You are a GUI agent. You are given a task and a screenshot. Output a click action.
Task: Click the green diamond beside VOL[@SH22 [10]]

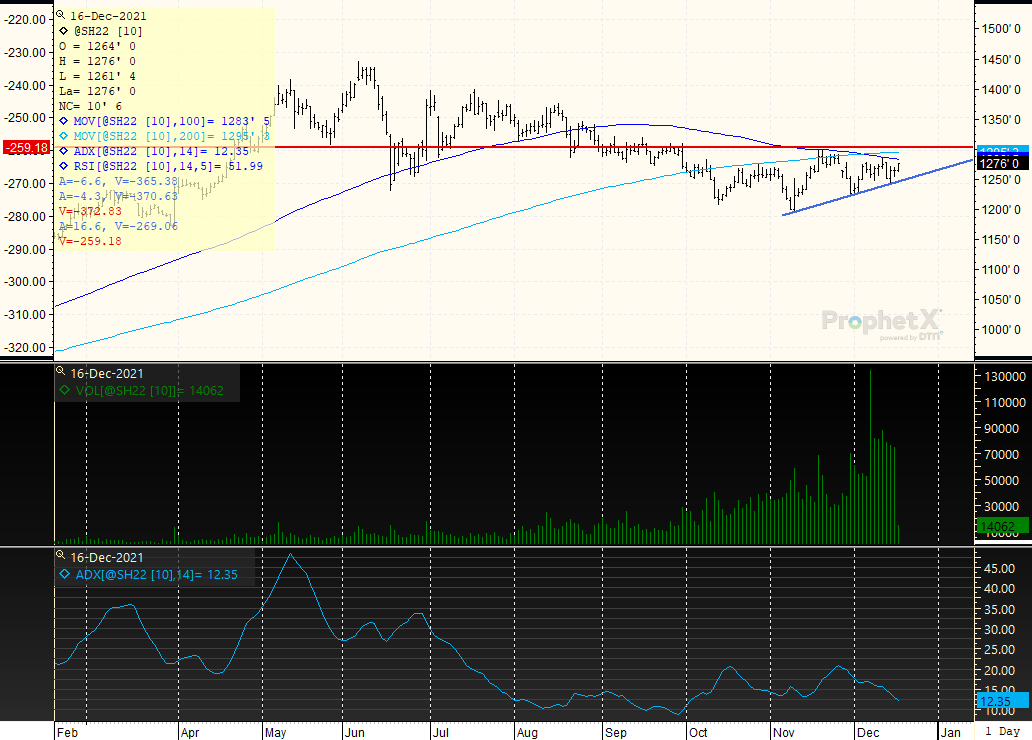pyautogui.click(x=65, y=390)
